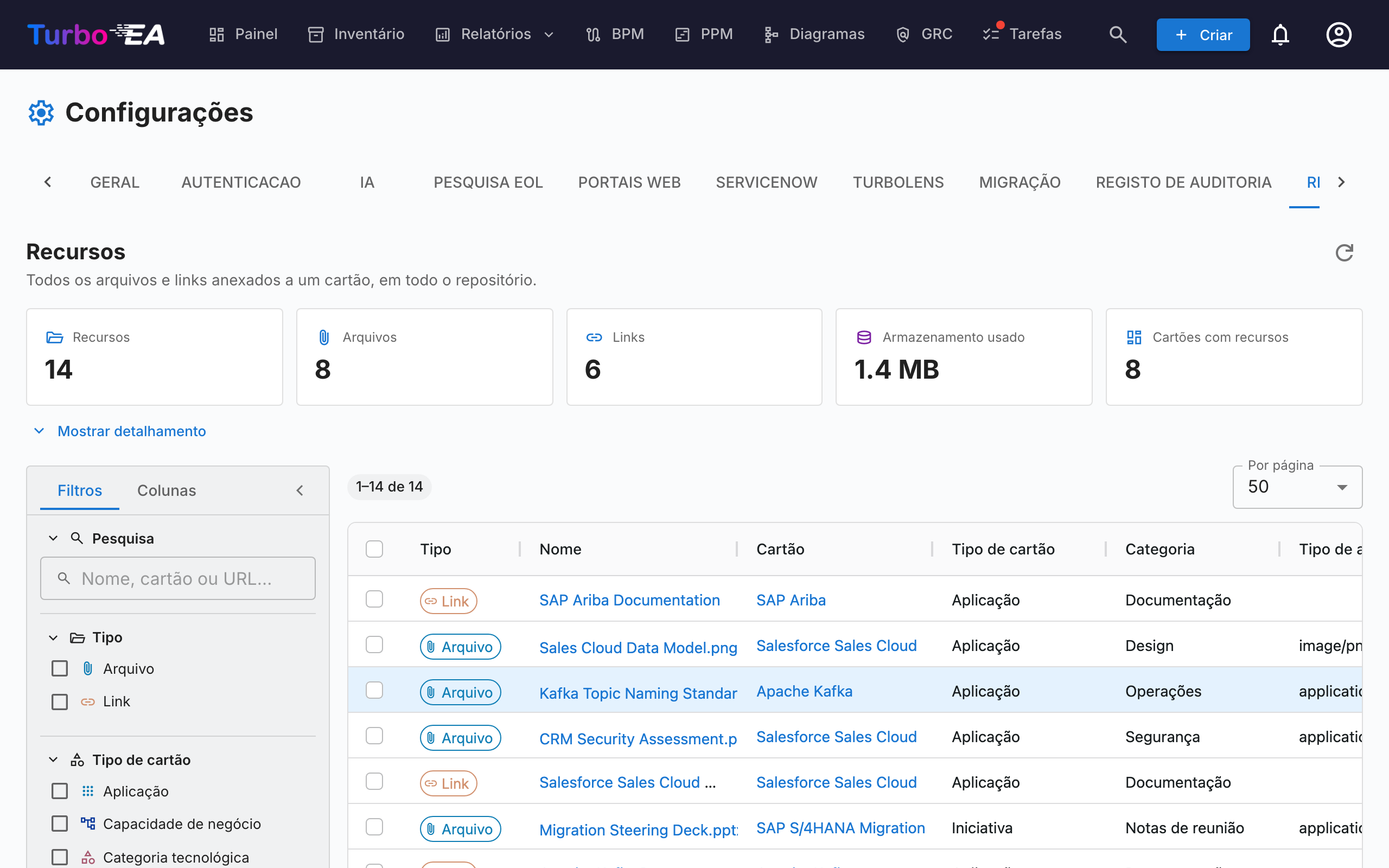Sort by the Nome column header
This screenshot has width=1389, height=868.
(x=560, y=550)
